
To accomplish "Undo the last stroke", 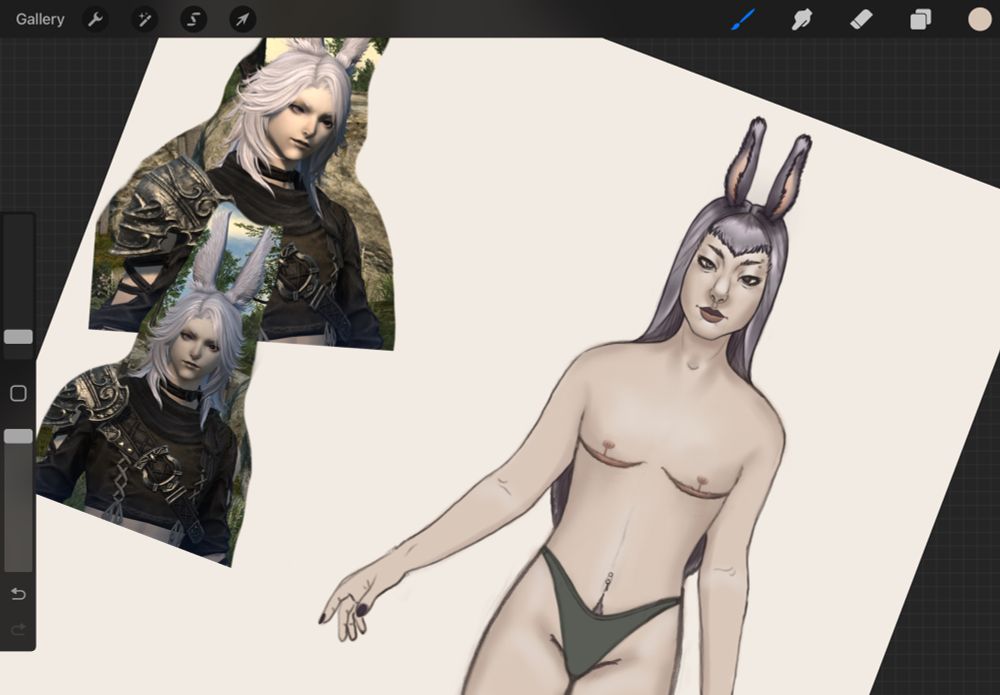I will 18,594.
